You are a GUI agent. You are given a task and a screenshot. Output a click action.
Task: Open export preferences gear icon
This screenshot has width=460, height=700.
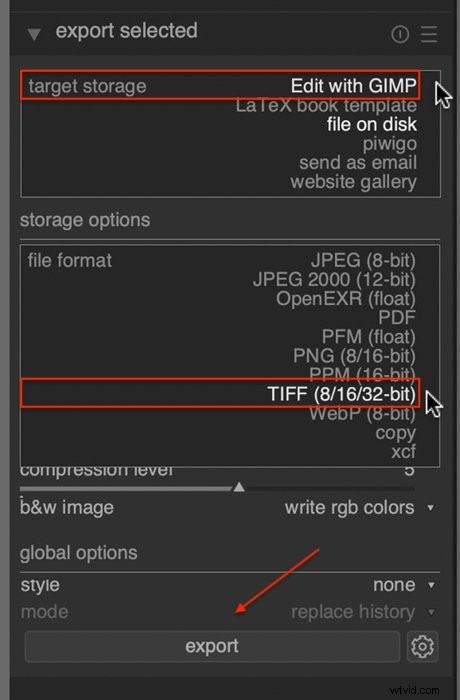(422, 646)
